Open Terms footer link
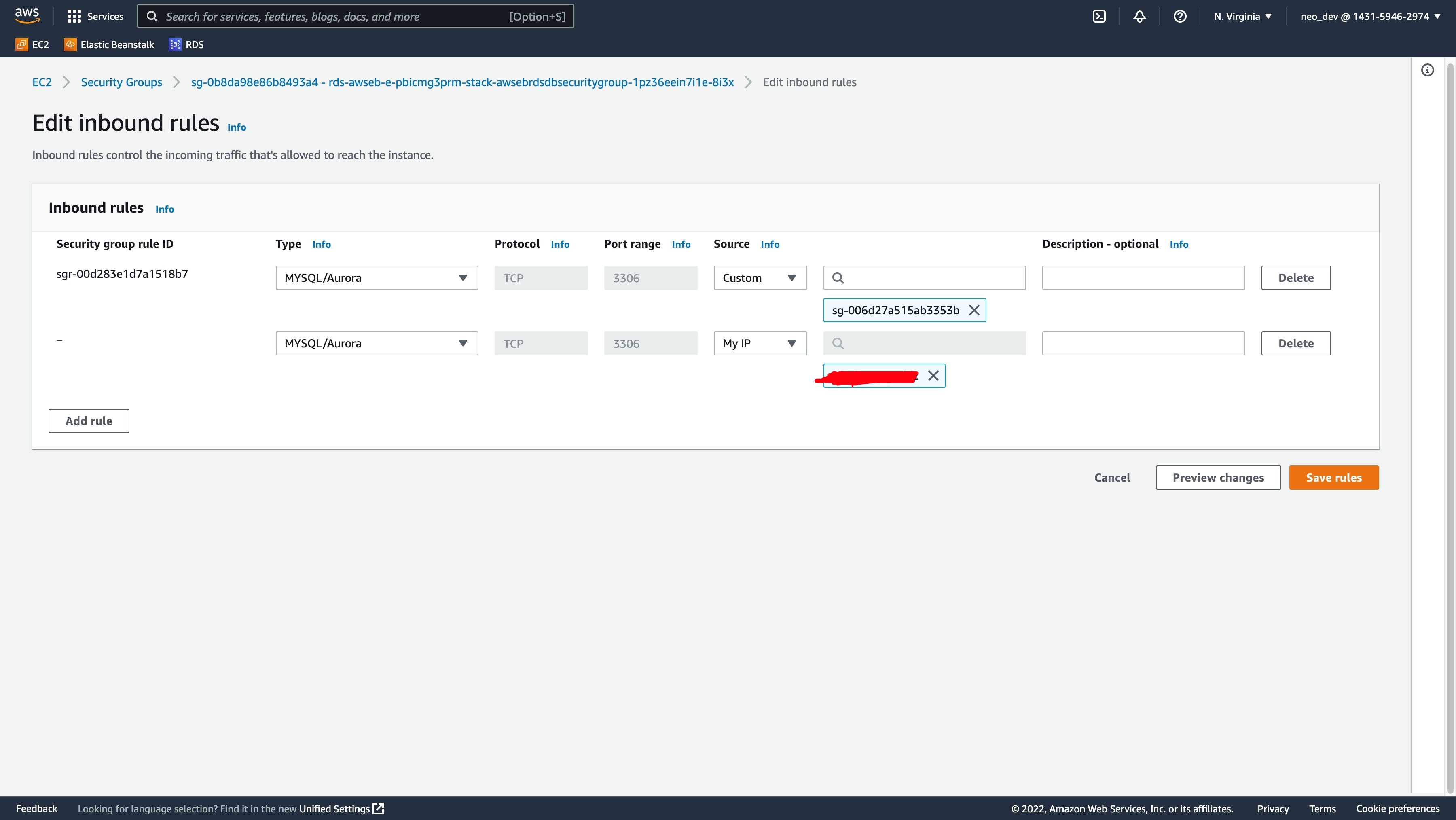This screenshot has height=820, width=1456. 1322,809
